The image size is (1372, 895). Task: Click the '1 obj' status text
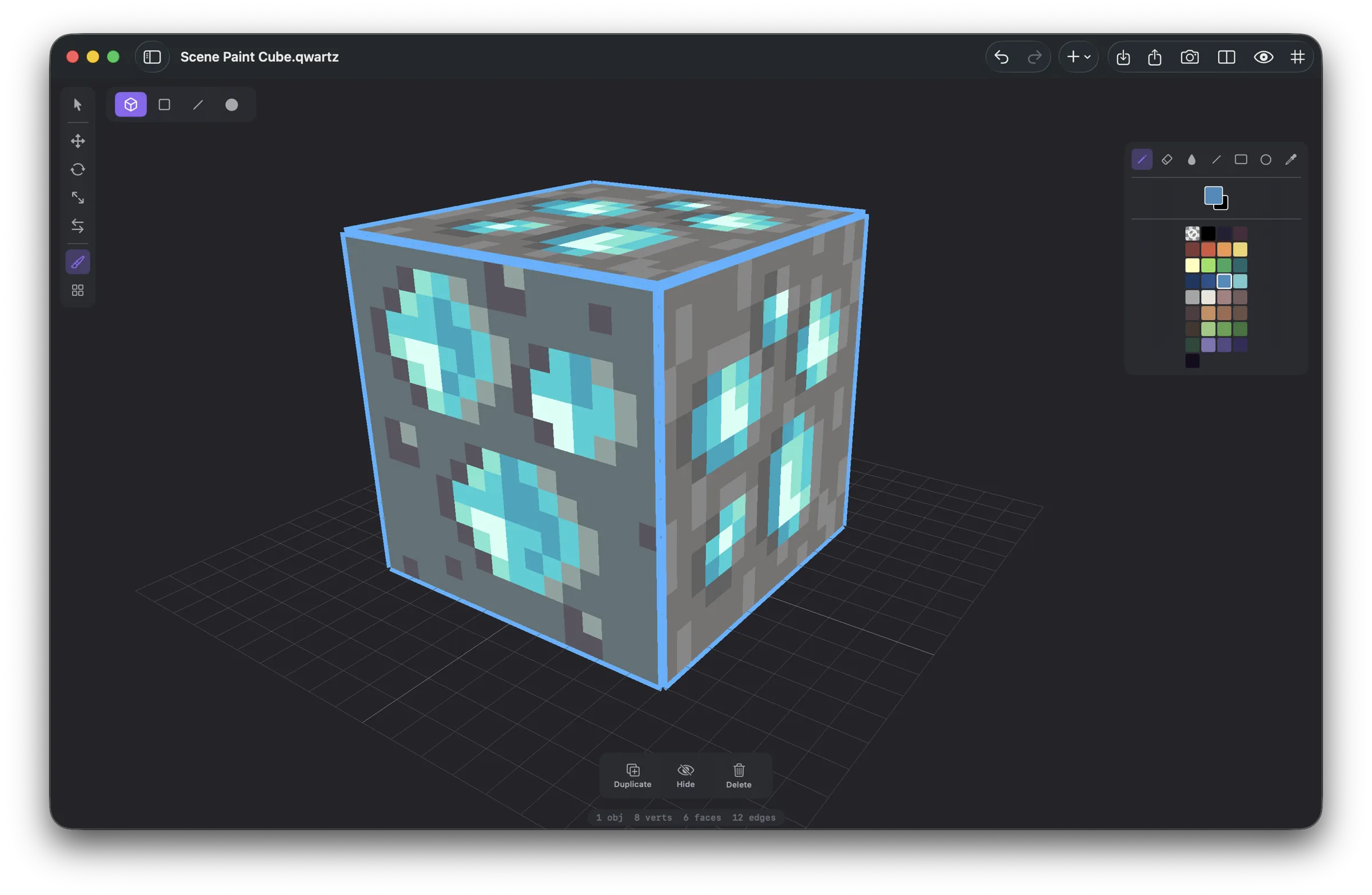pyautogui.click(x=609, y=818)
